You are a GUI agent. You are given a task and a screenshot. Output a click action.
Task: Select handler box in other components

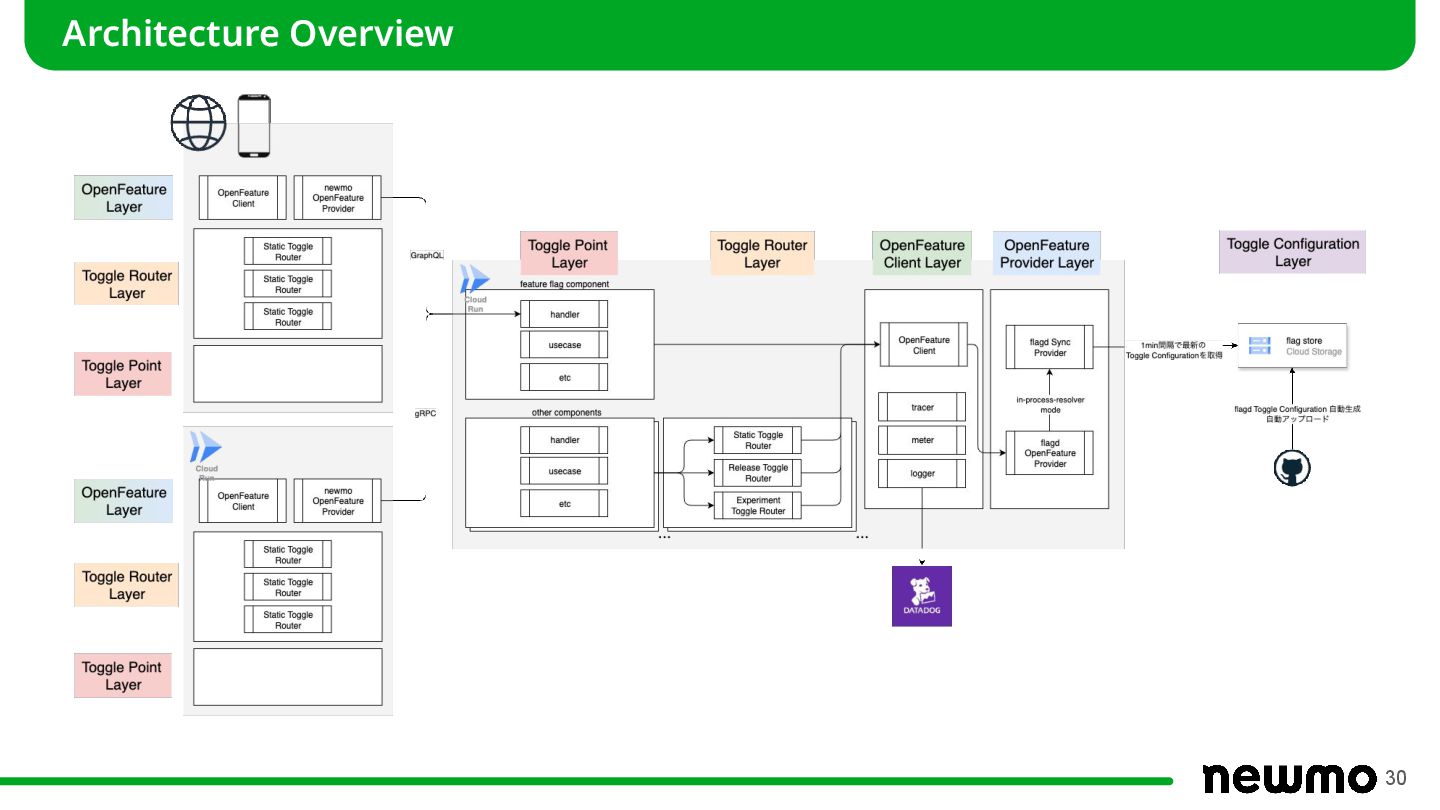(564, 440)
